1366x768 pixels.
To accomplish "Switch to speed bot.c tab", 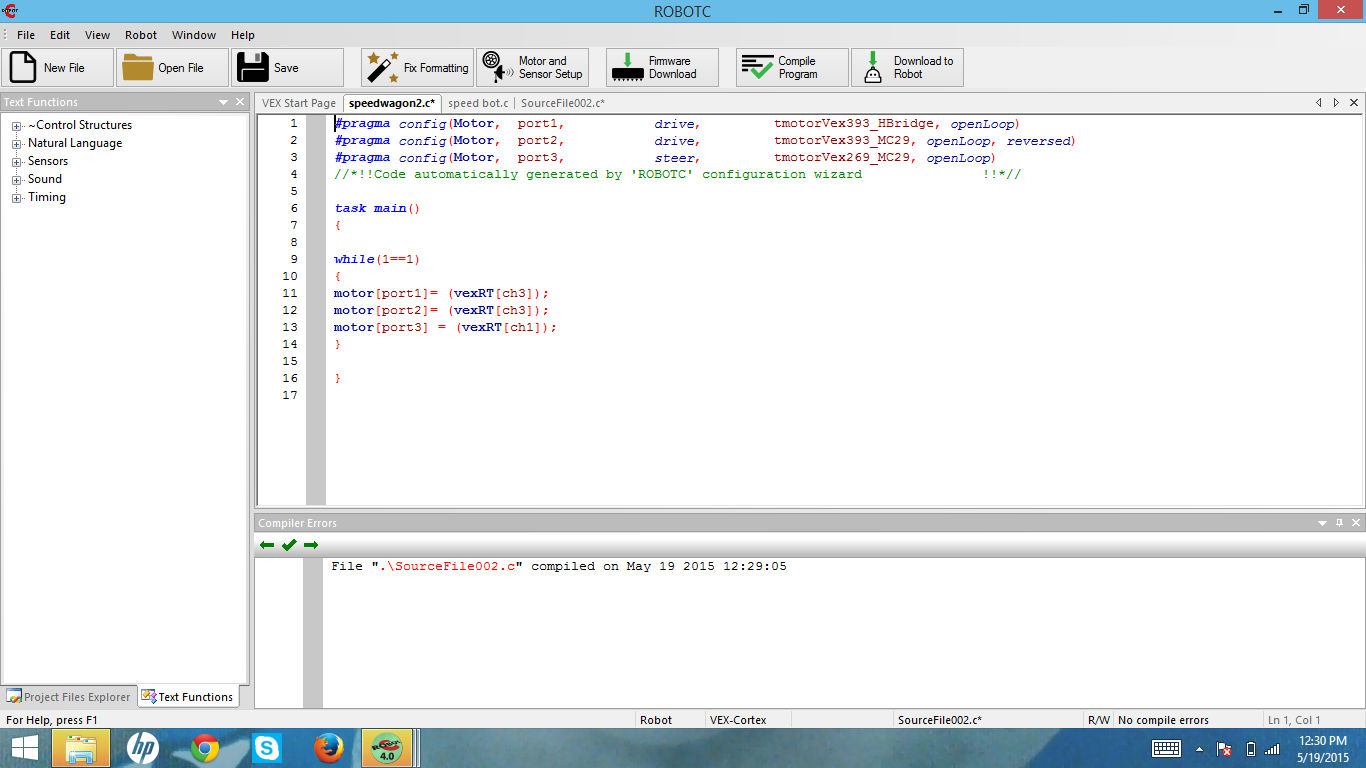I will pyautogui.click(x=478, y=103).
